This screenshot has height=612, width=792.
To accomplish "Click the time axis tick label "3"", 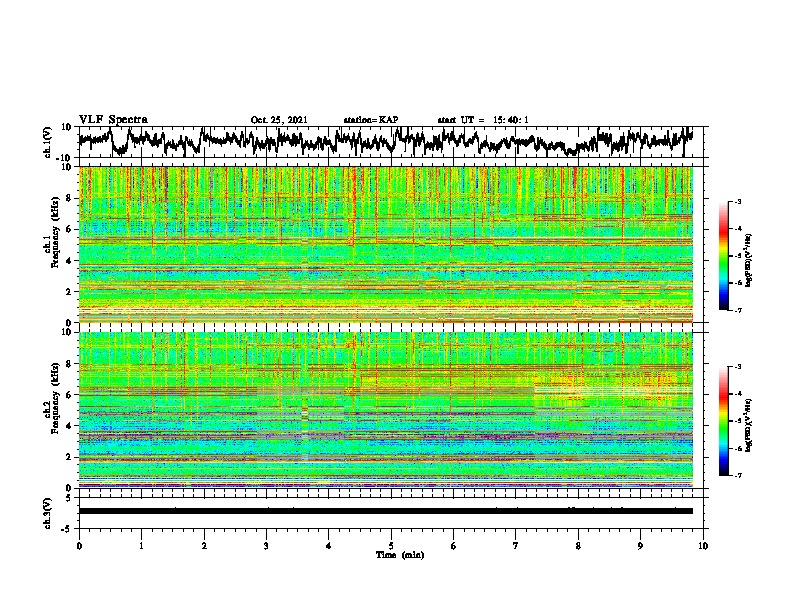I will click(x=266, y=546).
